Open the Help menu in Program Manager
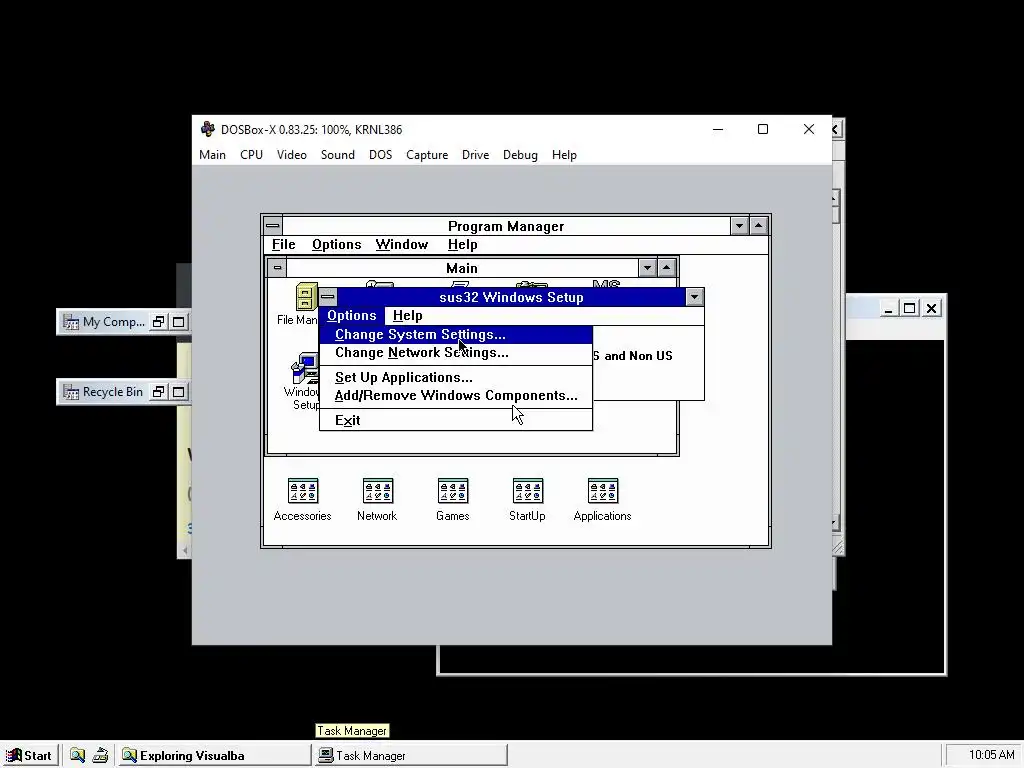 click(462, 244)
